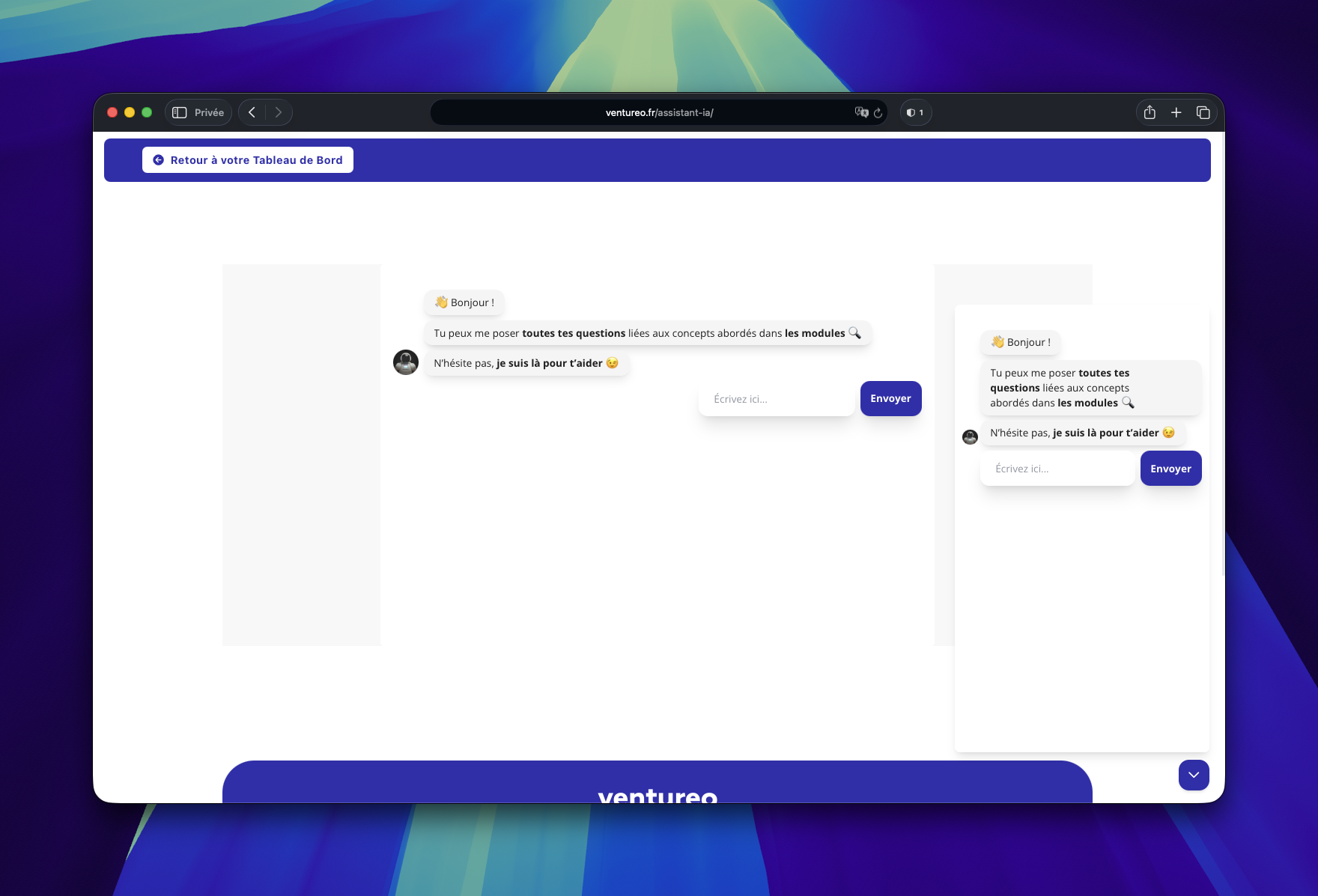Reload the page with the refresh icon
1318x896 pixels.
click(878, 112)
